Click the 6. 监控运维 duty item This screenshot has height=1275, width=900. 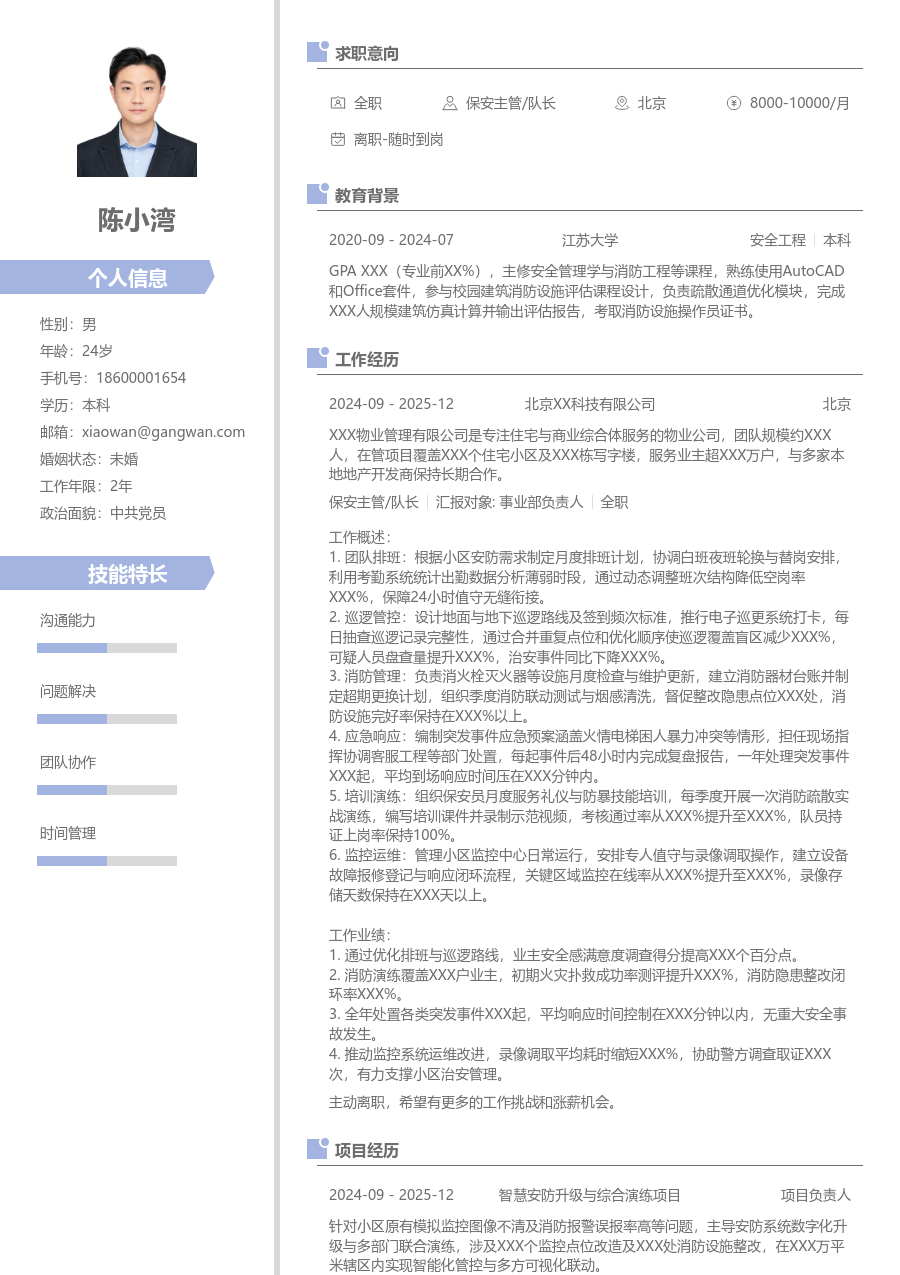click(589, 875)
